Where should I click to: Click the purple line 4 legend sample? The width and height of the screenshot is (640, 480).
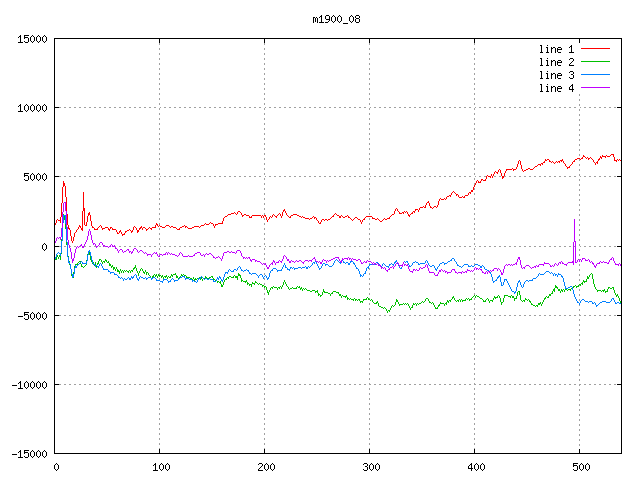[595, 88]
